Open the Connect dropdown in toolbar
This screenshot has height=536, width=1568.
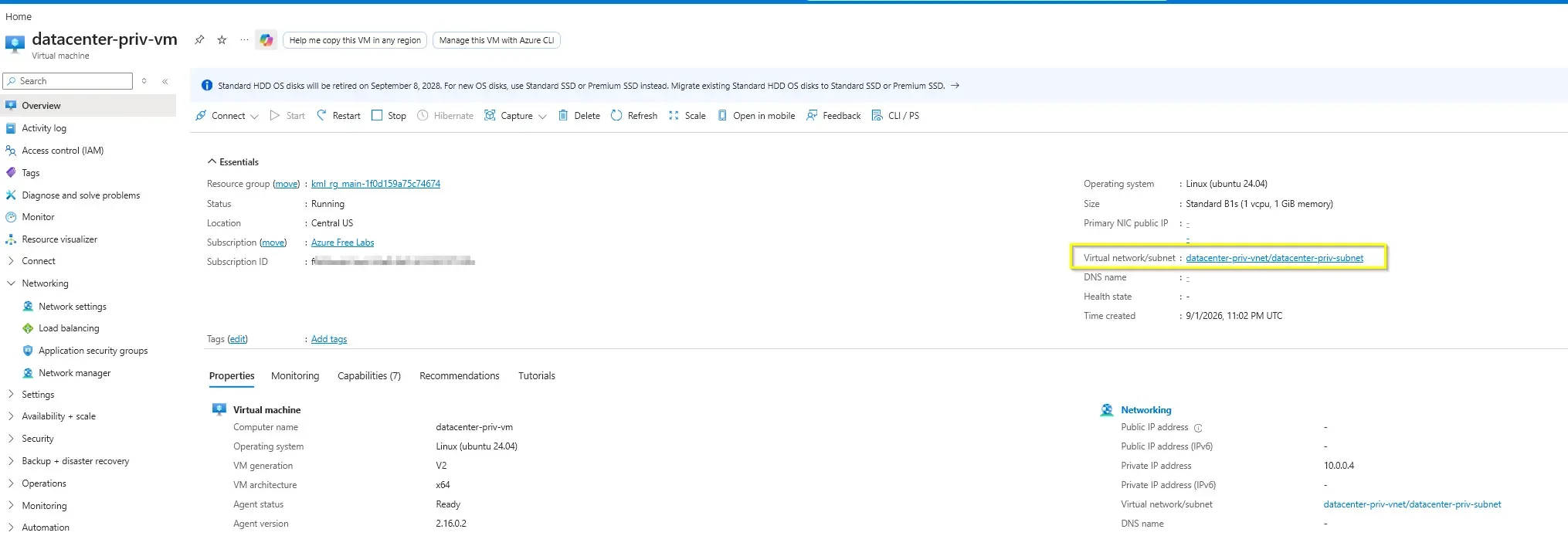(x=227, y=116)
